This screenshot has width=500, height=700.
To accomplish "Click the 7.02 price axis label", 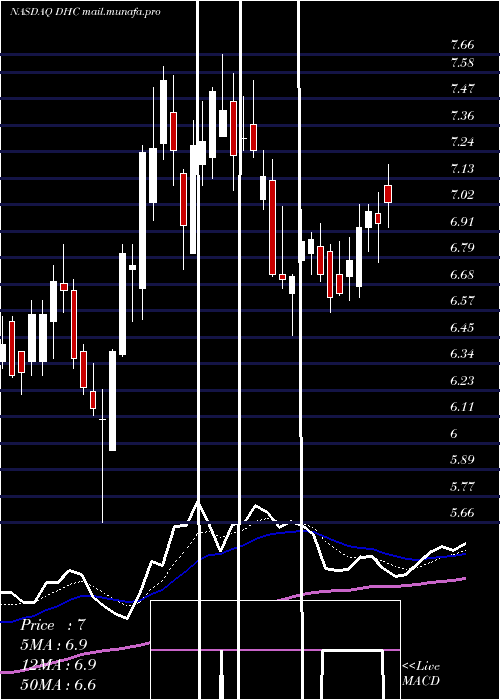I will pyautogui.click(x=462, y=195).
